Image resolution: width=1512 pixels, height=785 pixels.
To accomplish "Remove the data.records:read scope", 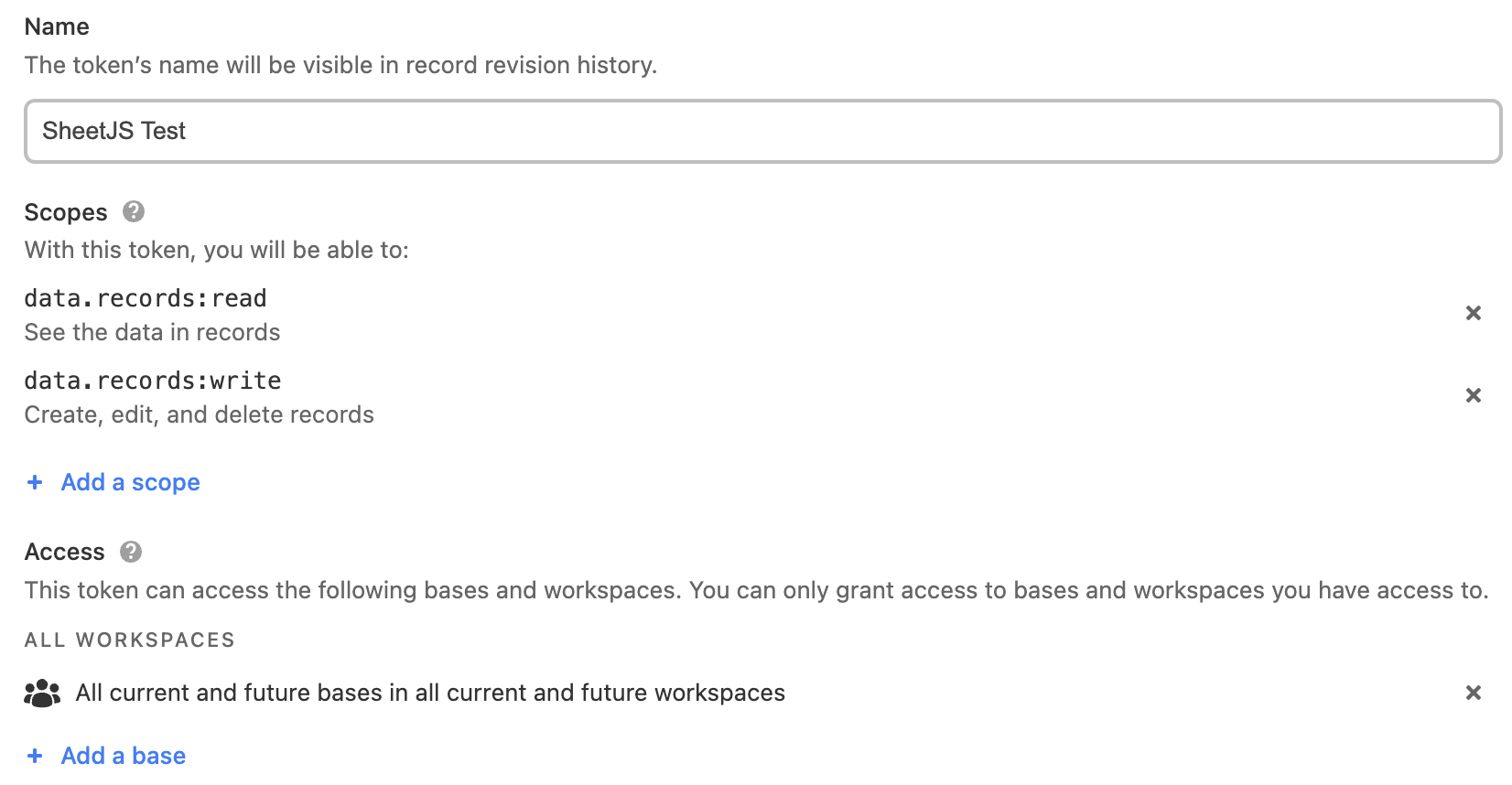I will (x=1473, y=313).
